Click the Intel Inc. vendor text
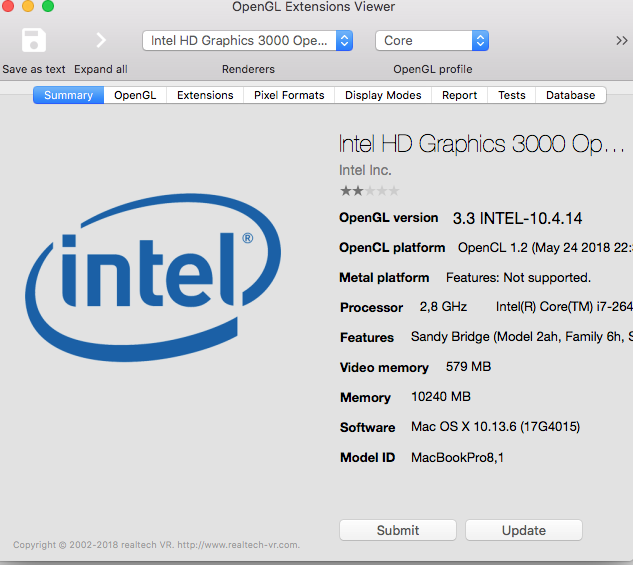Screen dimensions: 633x565 [x=365, y=170]
